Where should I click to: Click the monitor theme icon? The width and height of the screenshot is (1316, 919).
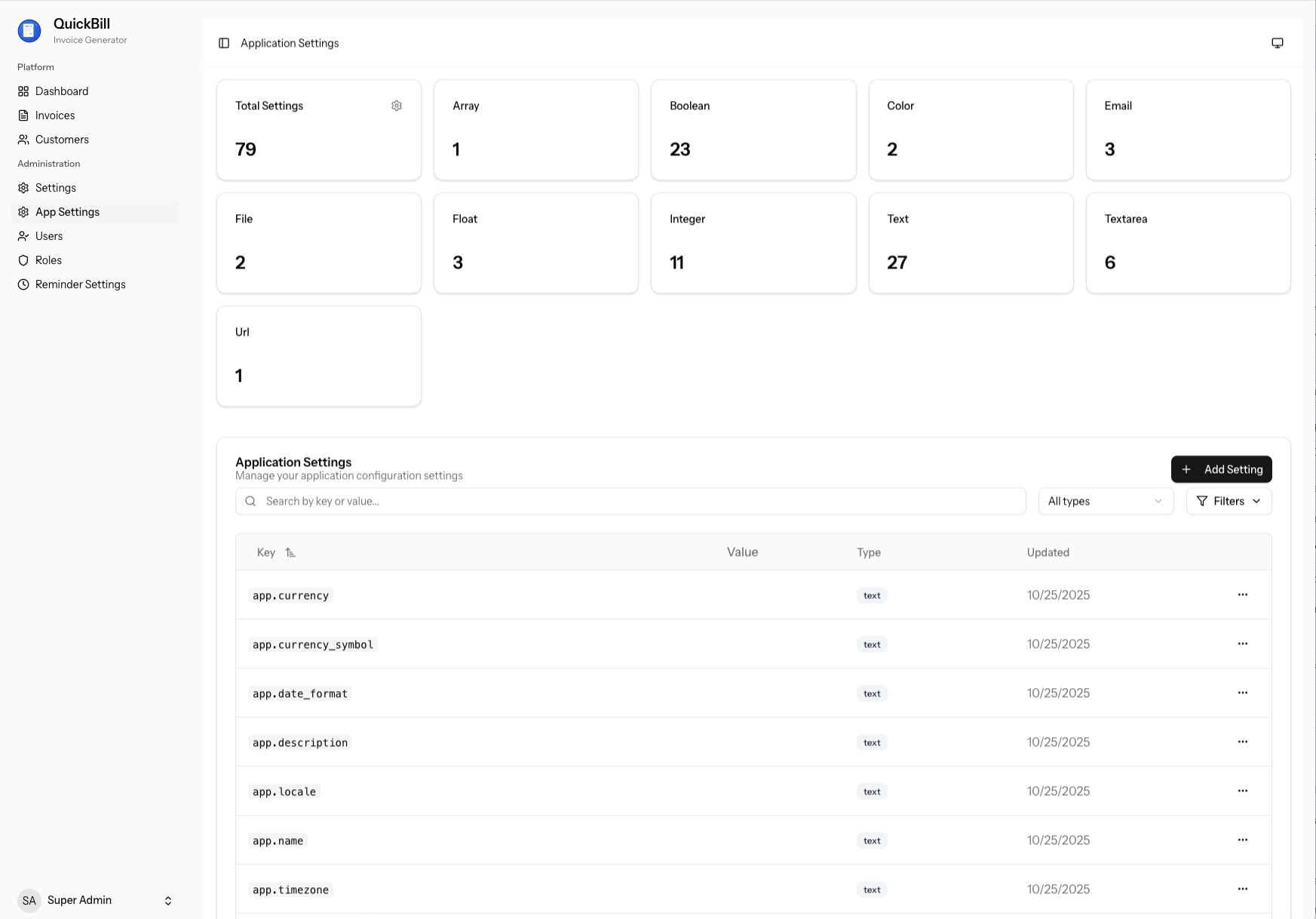point(1277,43)
